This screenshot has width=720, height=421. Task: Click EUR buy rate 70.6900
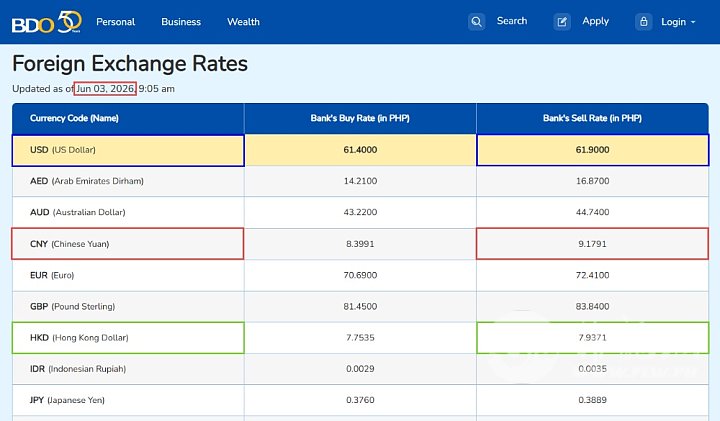[x=360, y=275]
